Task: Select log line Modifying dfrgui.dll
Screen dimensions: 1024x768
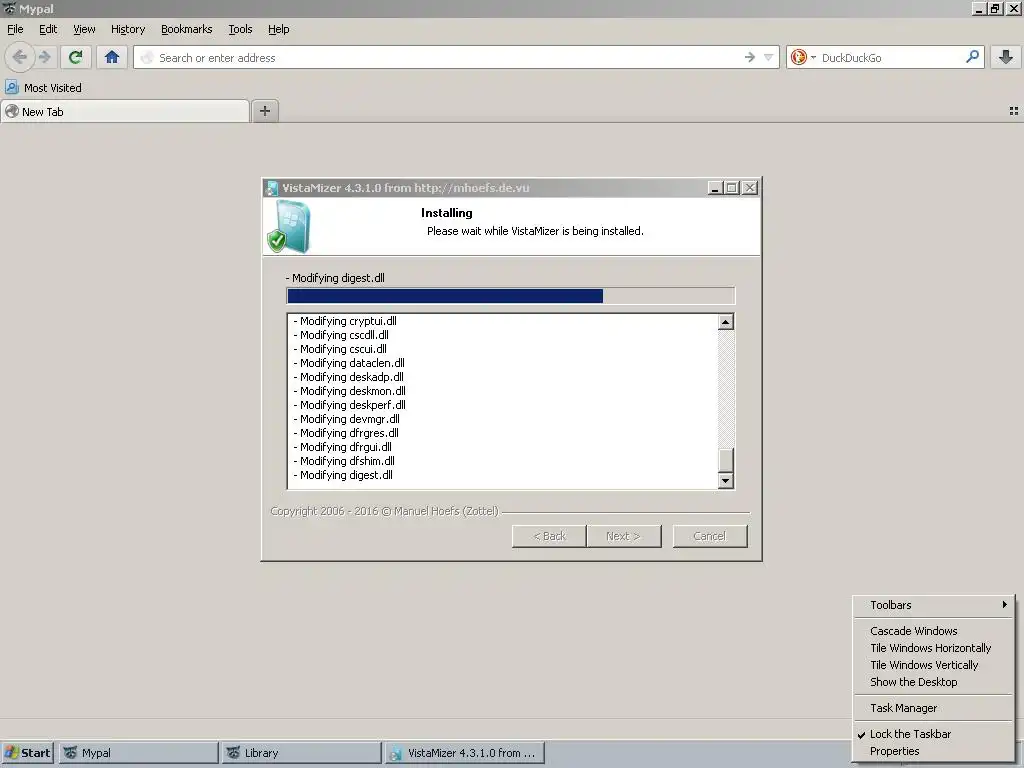Action: point(342,447)
